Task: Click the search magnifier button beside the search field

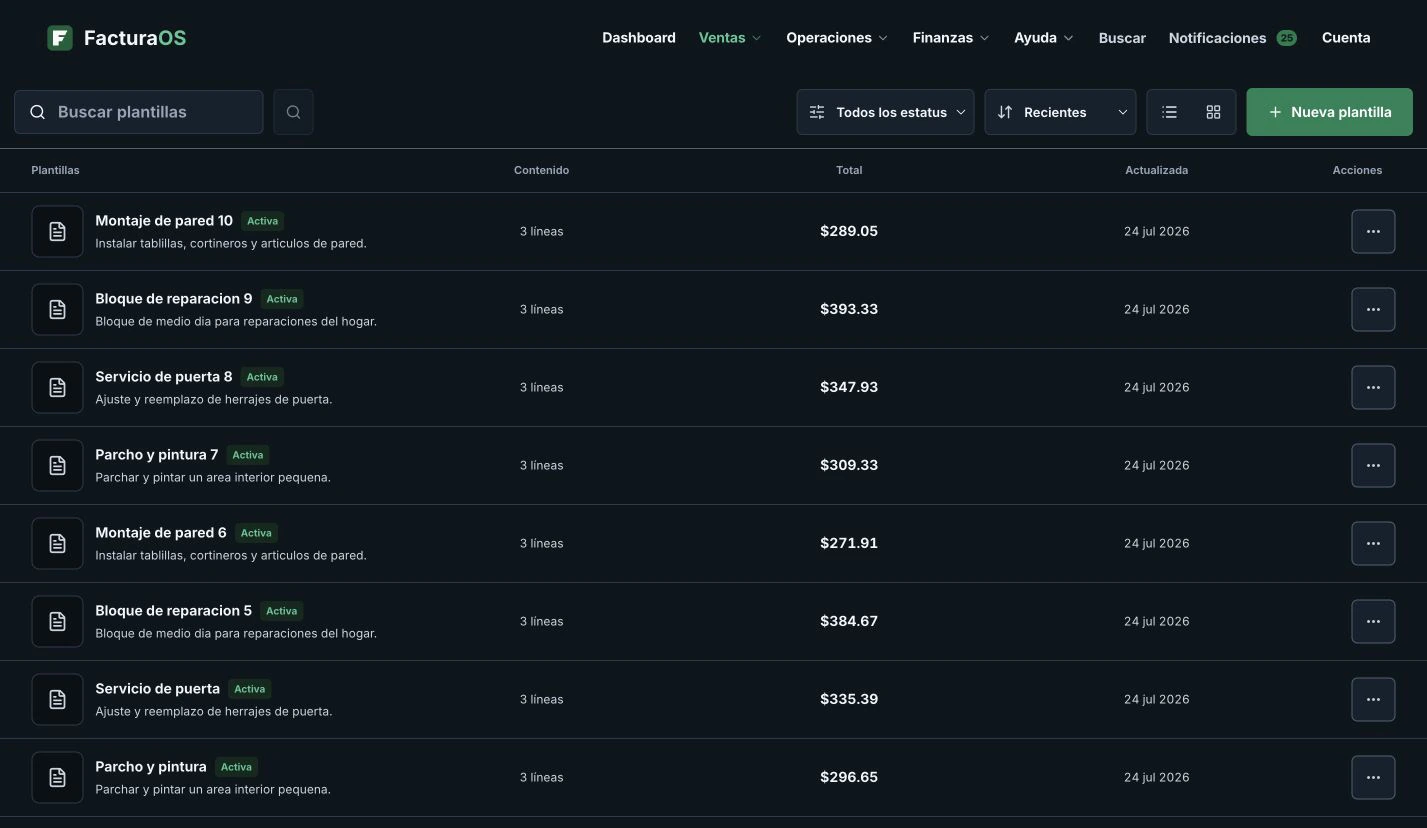Action: click(293, 112)
